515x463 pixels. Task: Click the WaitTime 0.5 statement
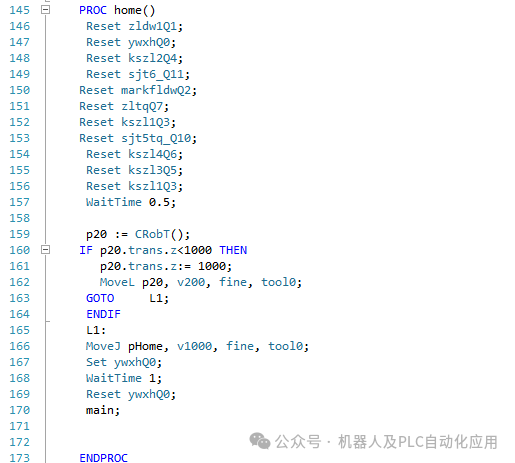pyautogui.click(x=131, y=202)
